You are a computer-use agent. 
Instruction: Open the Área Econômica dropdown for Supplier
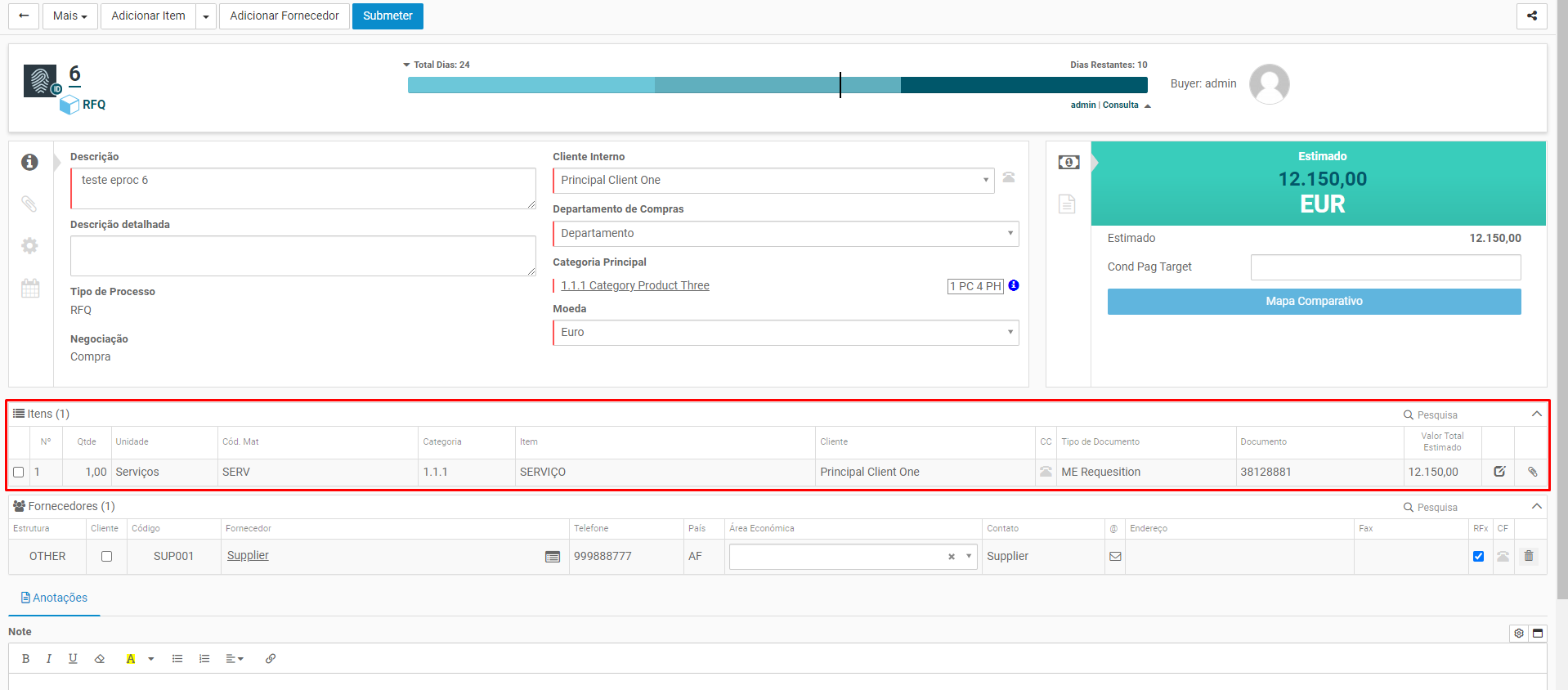point(969,557)
